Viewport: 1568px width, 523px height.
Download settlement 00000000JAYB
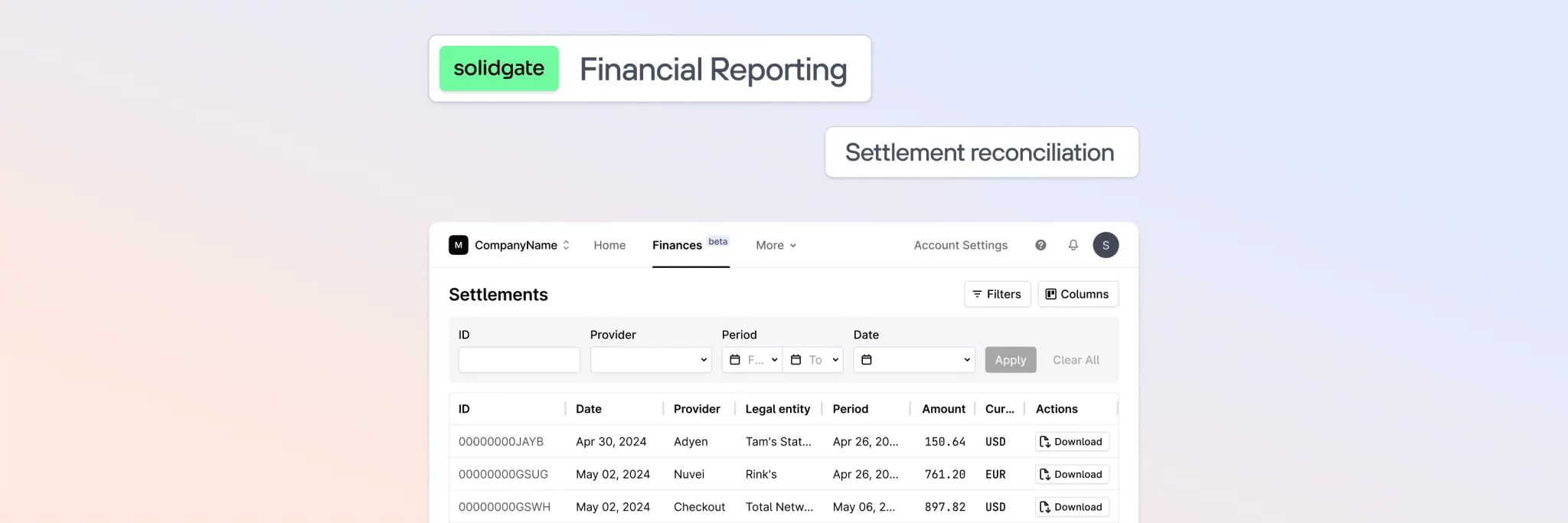coord(1072,442)
